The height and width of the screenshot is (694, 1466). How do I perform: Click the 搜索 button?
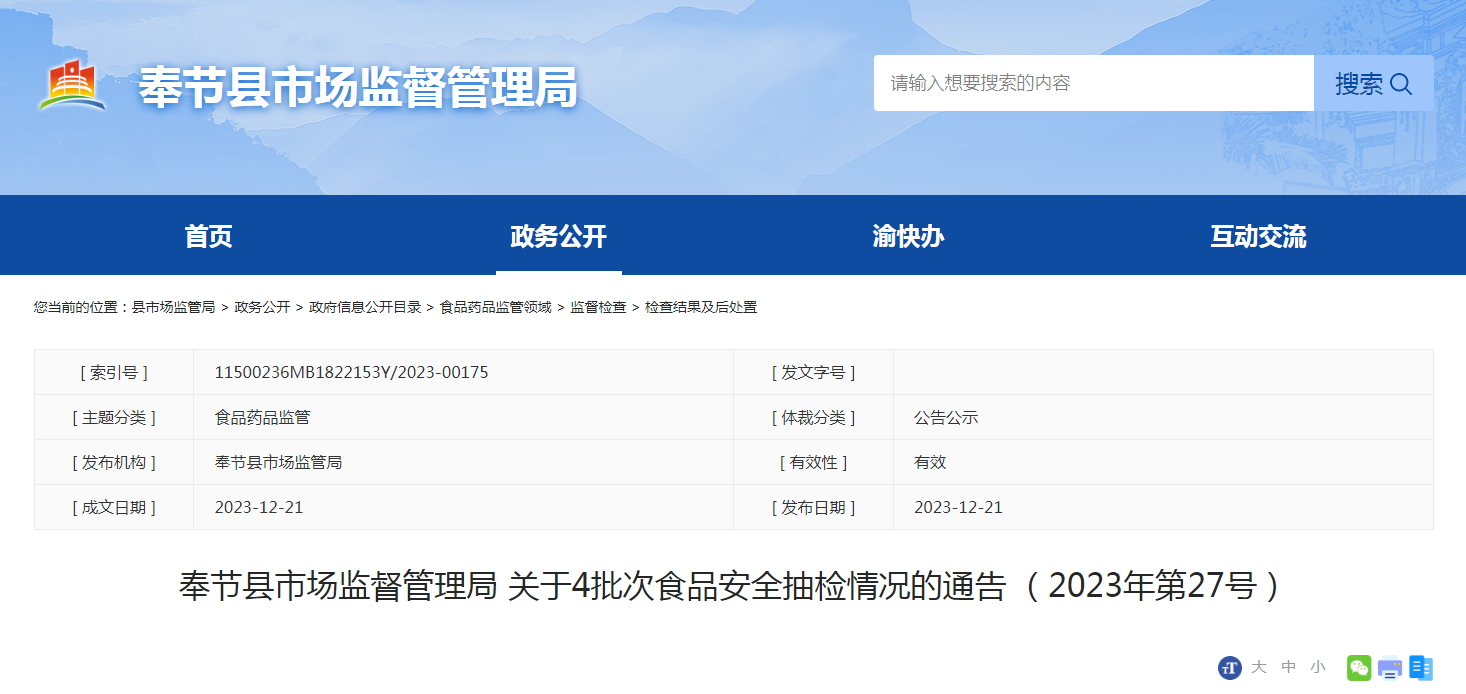coord(1373,83)
